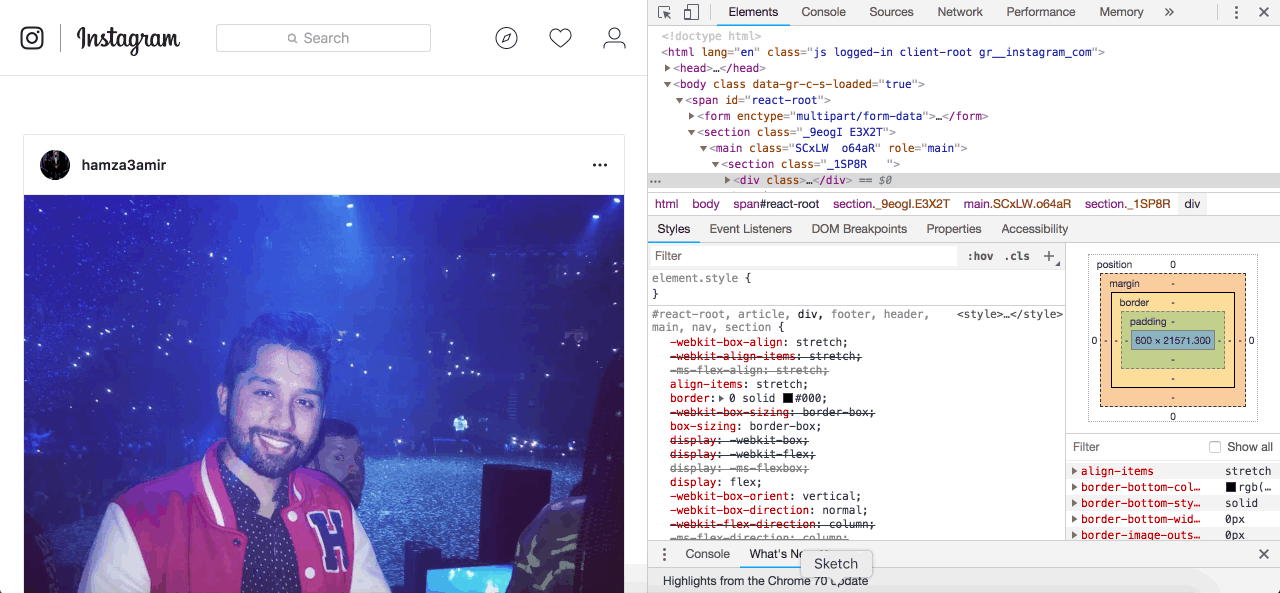Viewport: 1280px width, 593px height.
Task: Expand the align-items computed property
Action: [1075, 471]
